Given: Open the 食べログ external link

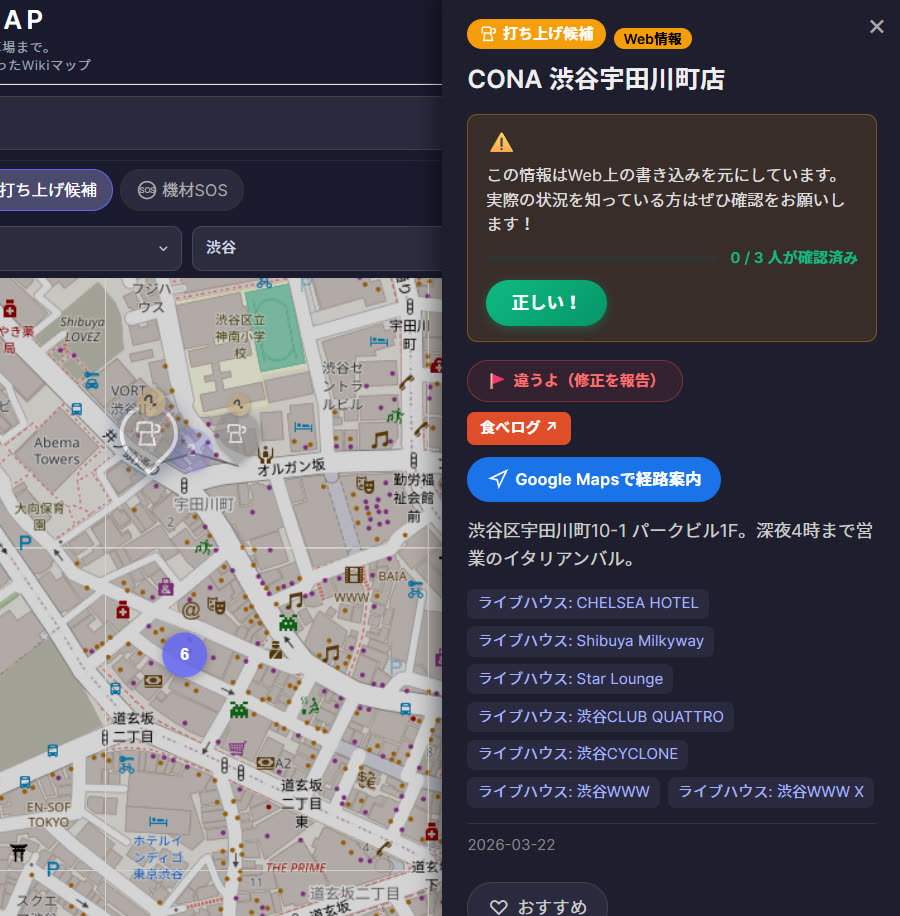Looking at the screenshot, I should (519, 428).
